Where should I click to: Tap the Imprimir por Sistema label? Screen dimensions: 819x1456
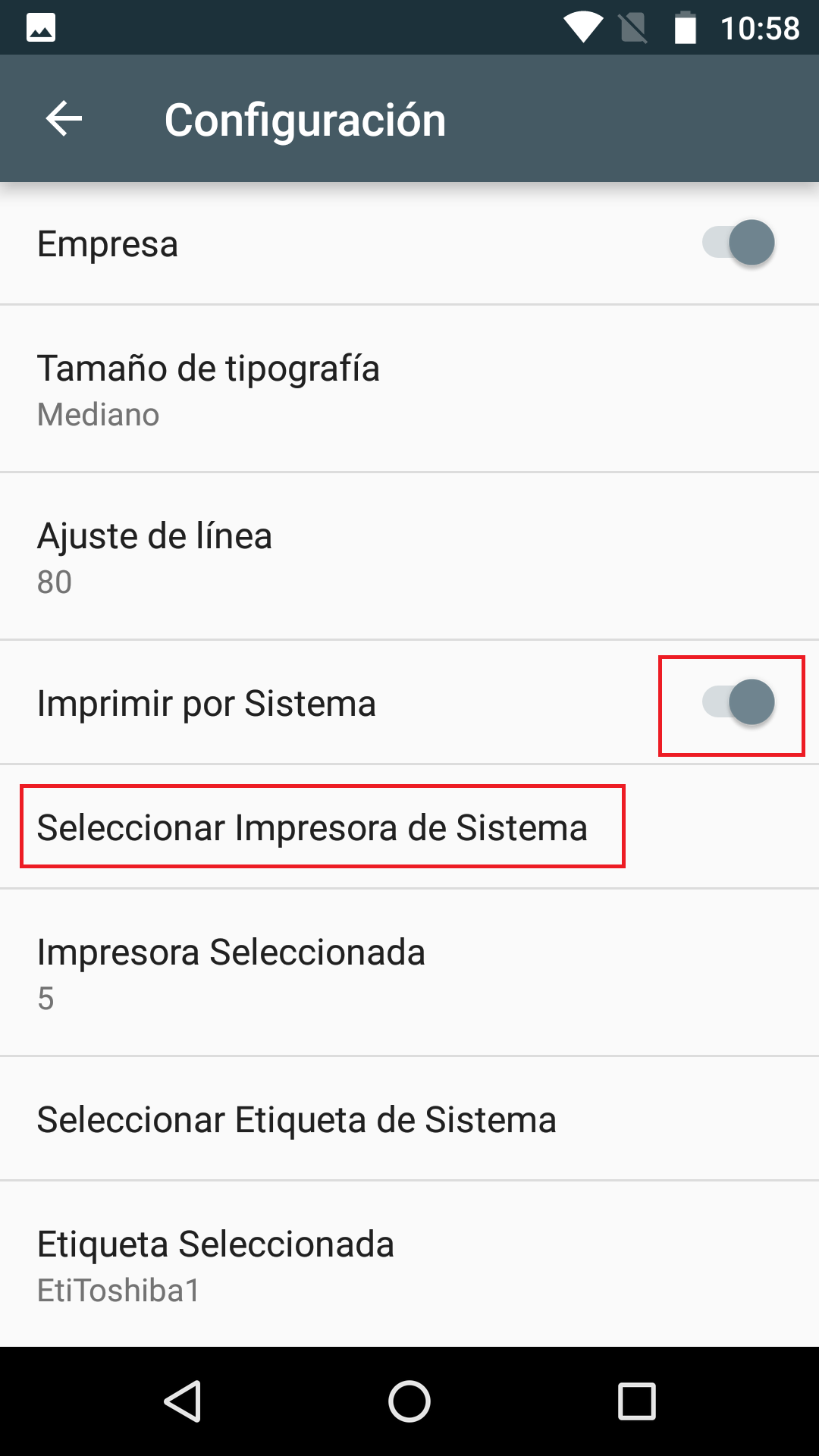click(x=206, y=703)
